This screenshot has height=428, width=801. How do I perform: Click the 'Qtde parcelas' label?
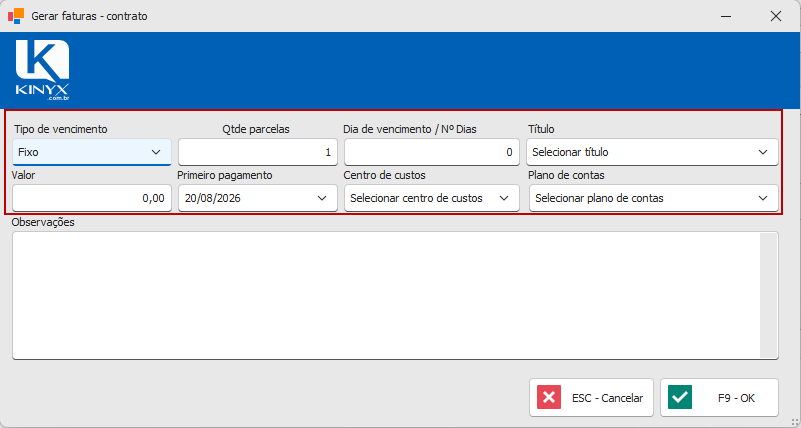pyautogui.click(x=256, y=129)
